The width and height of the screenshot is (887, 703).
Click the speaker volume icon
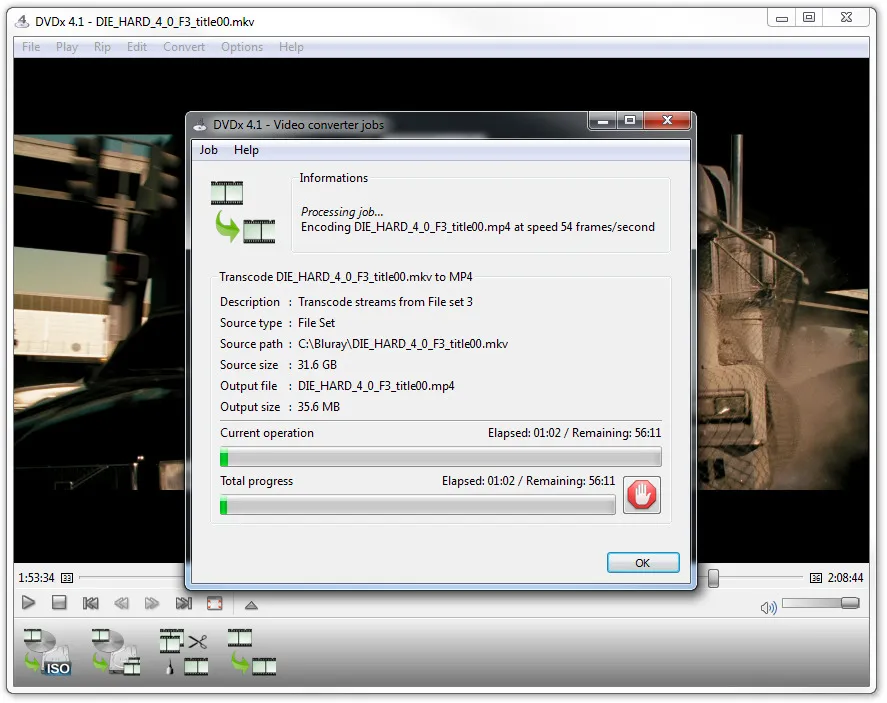pos(768,606)
